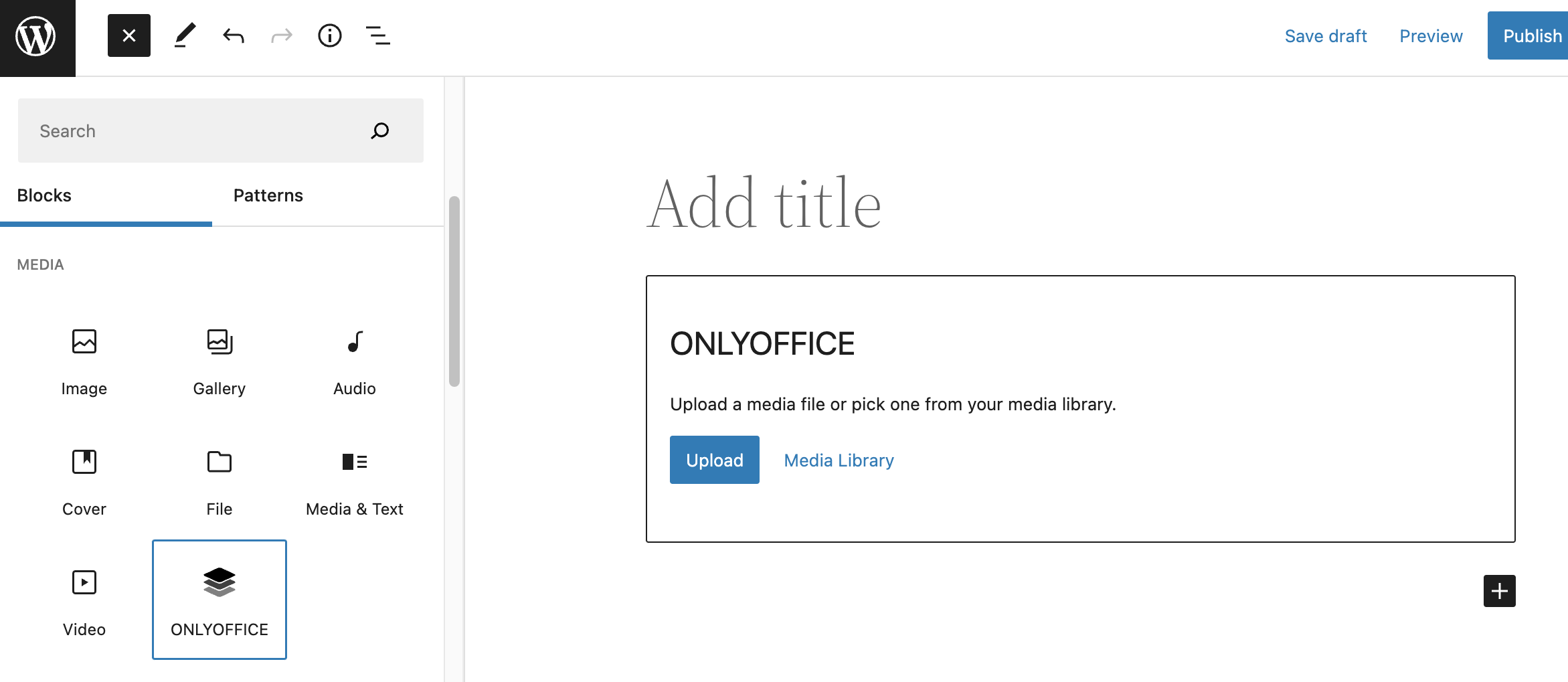Open the document overview list view
Image resolution: width=1568 pixels, height=682 pixels.
pos(377,35)
